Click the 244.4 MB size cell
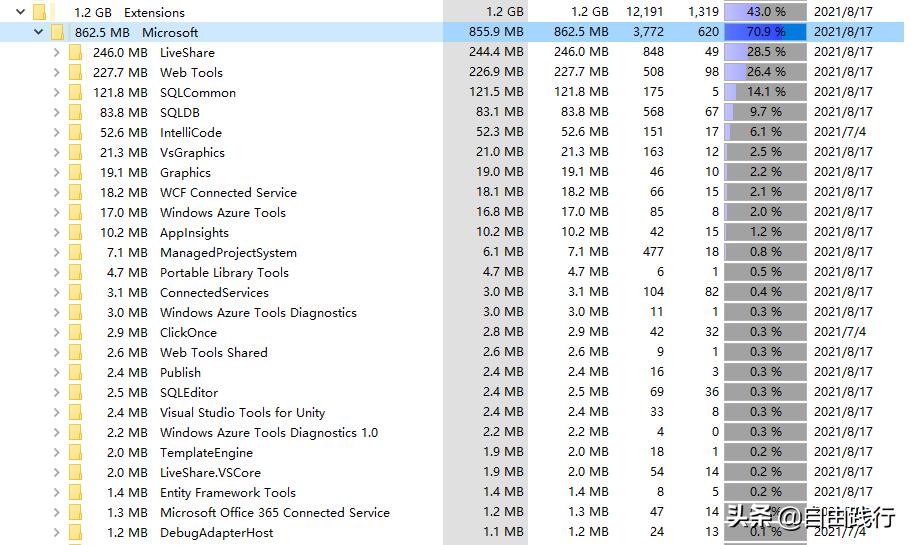The height and width of the screenshot is (545, 911). point(496,52)
